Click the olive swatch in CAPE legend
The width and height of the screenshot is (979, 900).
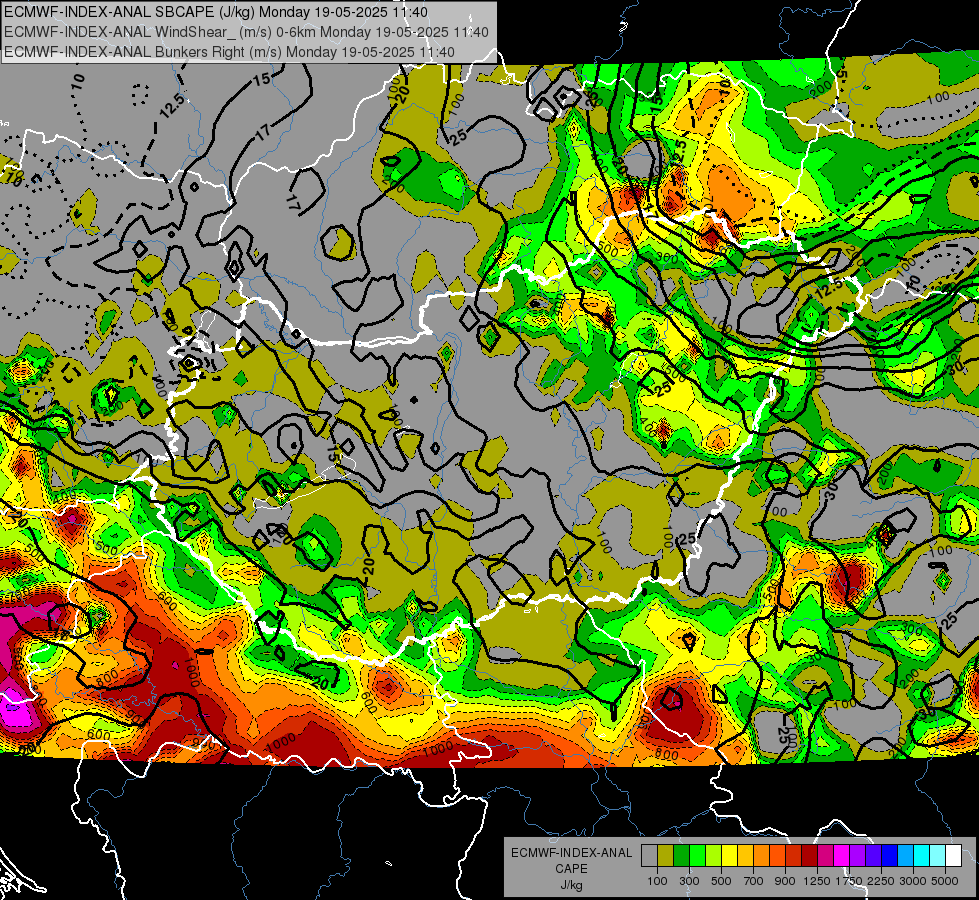(x=666, y=855)
